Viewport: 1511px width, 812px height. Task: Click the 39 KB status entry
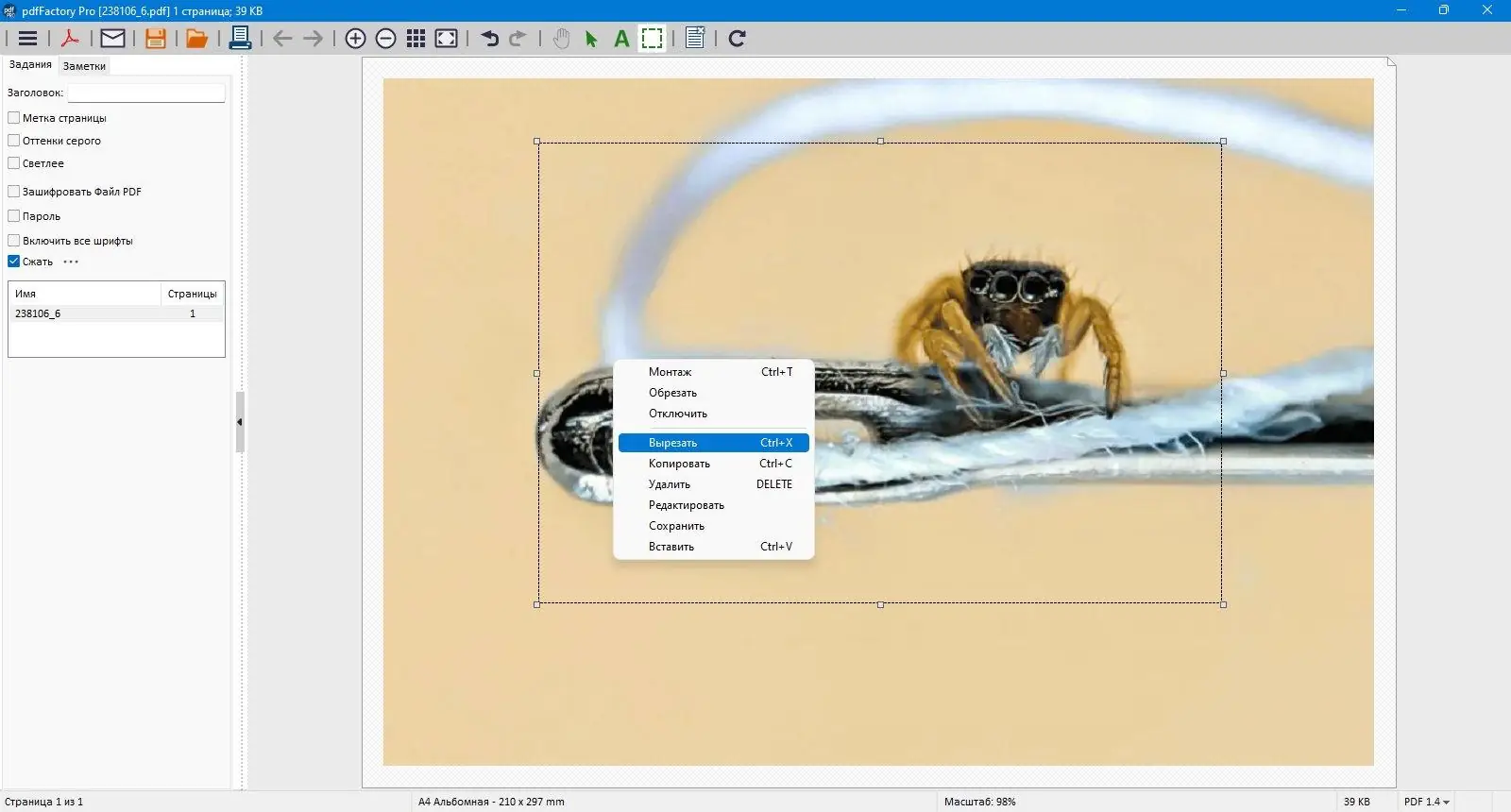[1357, 802]
